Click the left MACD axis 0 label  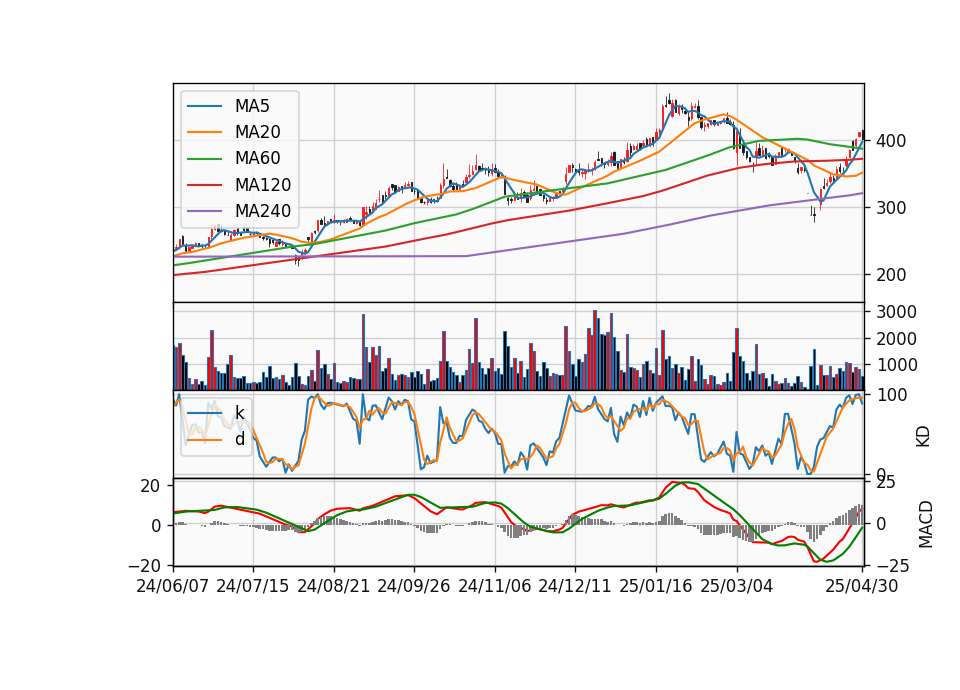(156, 525)
